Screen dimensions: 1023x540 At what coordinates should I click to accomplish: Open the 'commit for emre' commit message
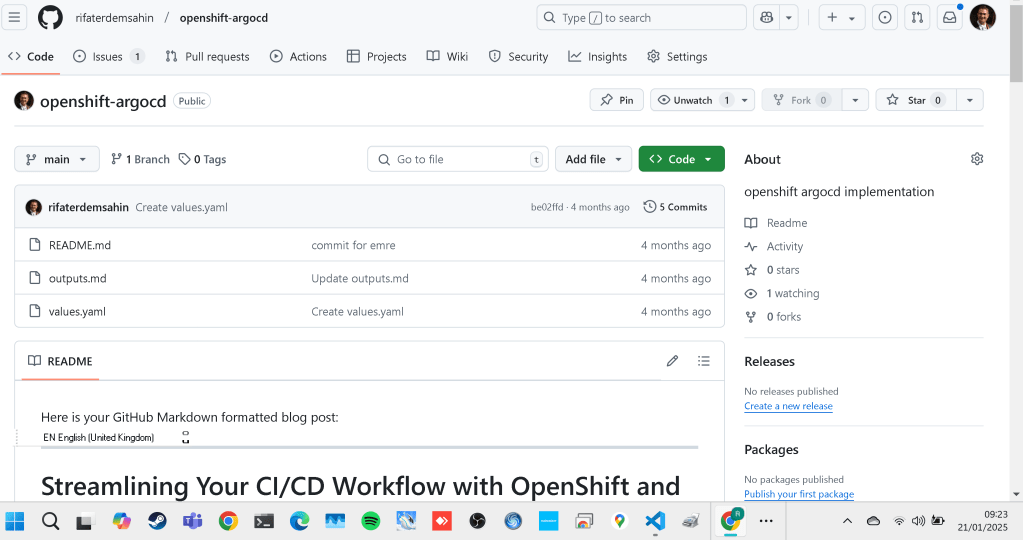(x=353, y=245)
